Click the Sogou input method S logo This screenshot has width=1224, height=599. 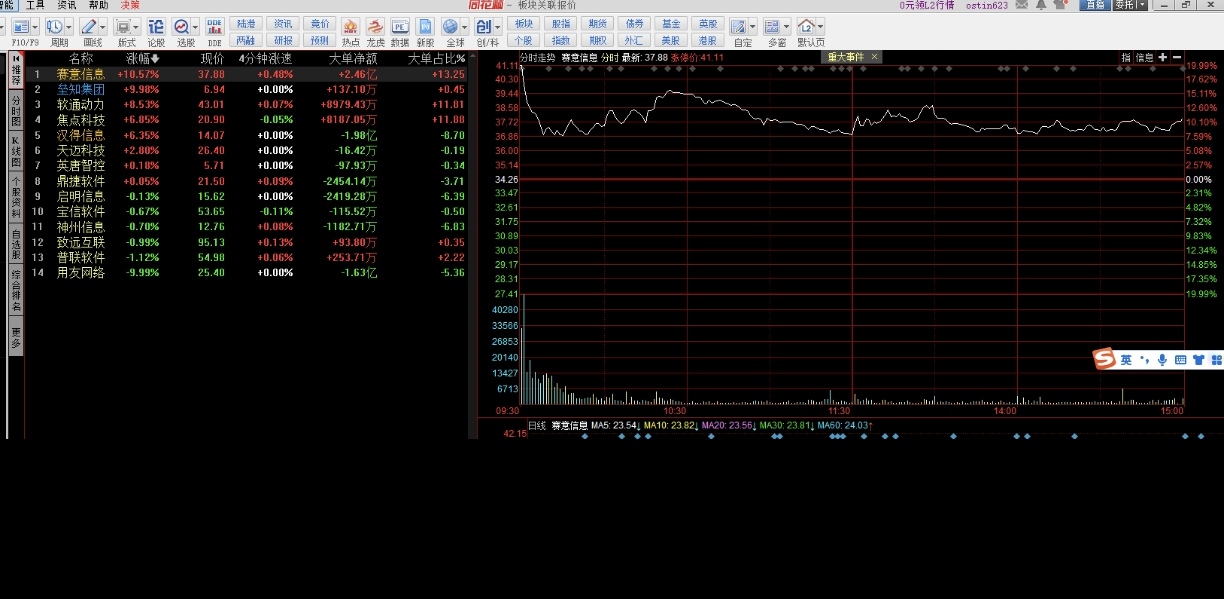[1104, 360]
